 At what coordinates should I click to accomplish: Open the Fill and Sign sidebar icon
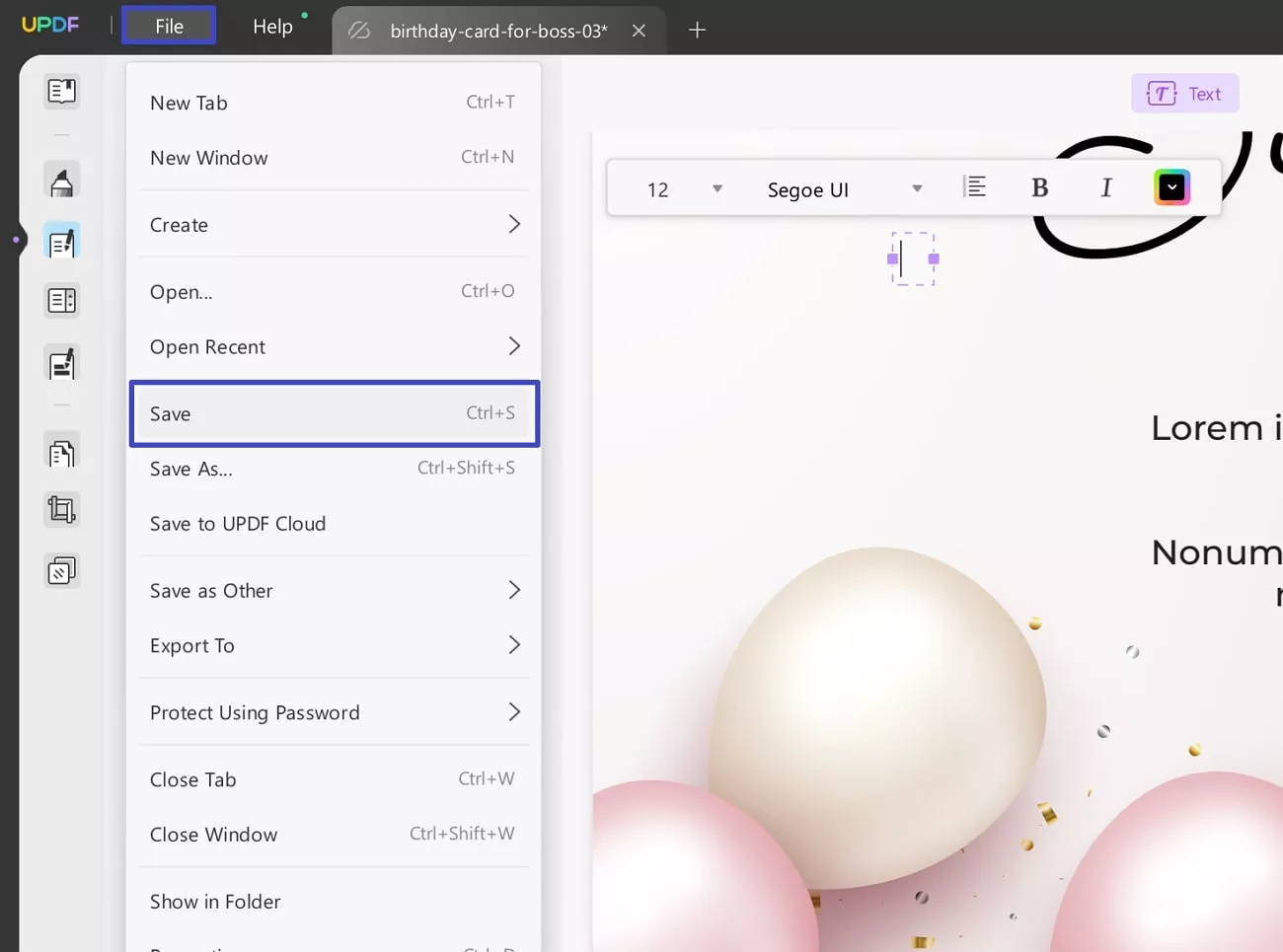click(x=61, y=364)
